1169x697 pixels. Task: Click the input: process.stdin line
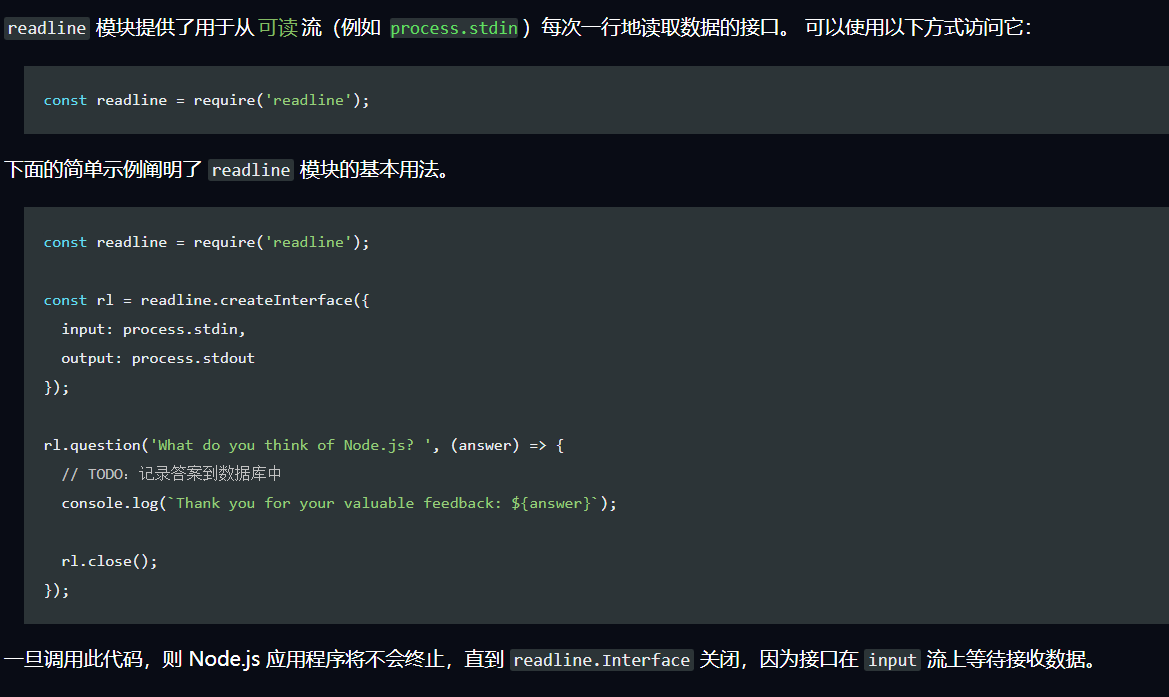[x=154, y=329]
